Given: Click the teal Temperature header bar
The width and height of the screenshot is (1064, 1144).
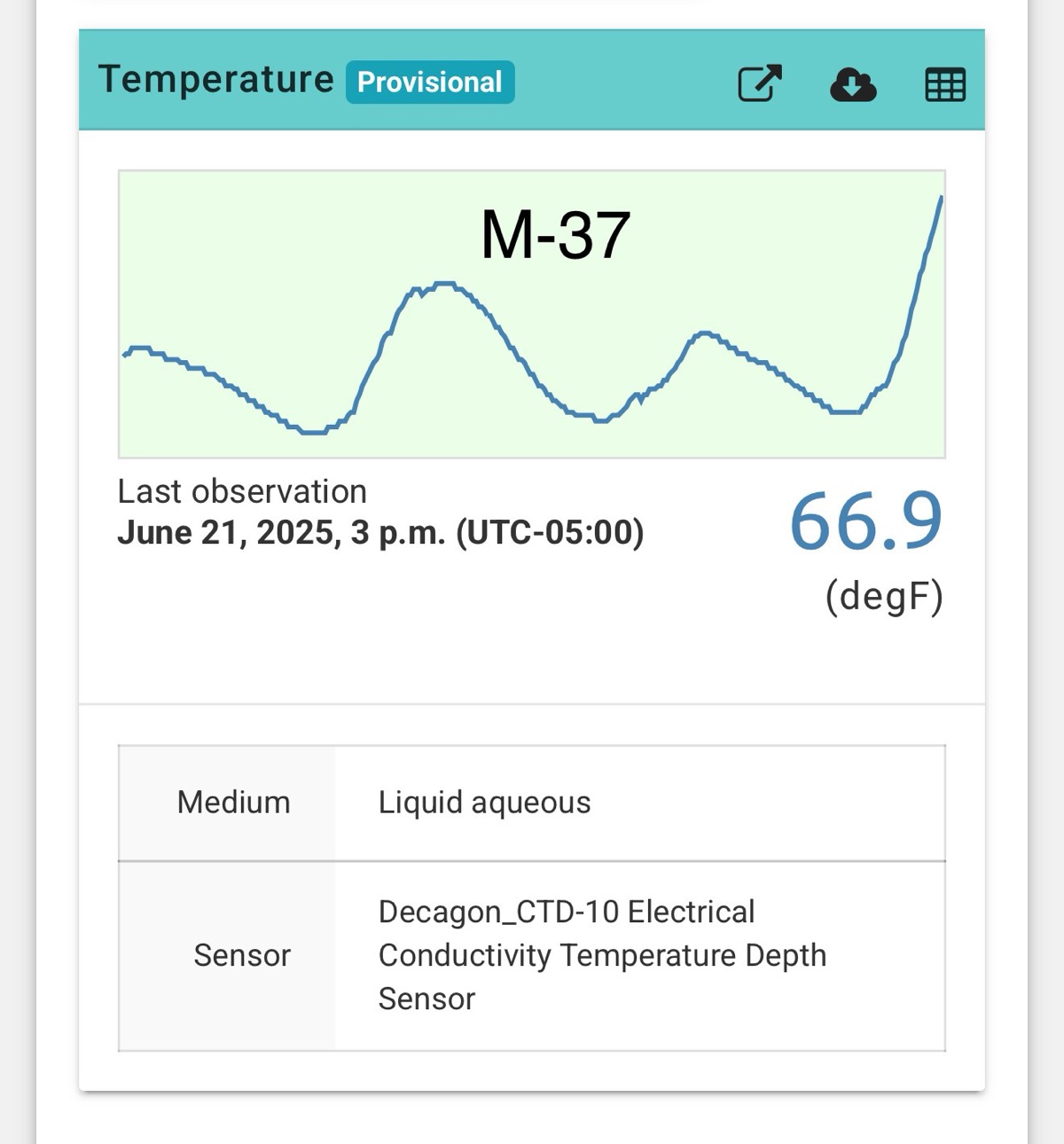Looking at the screenshot, I should pyautogui.click(x=532, y=81).
